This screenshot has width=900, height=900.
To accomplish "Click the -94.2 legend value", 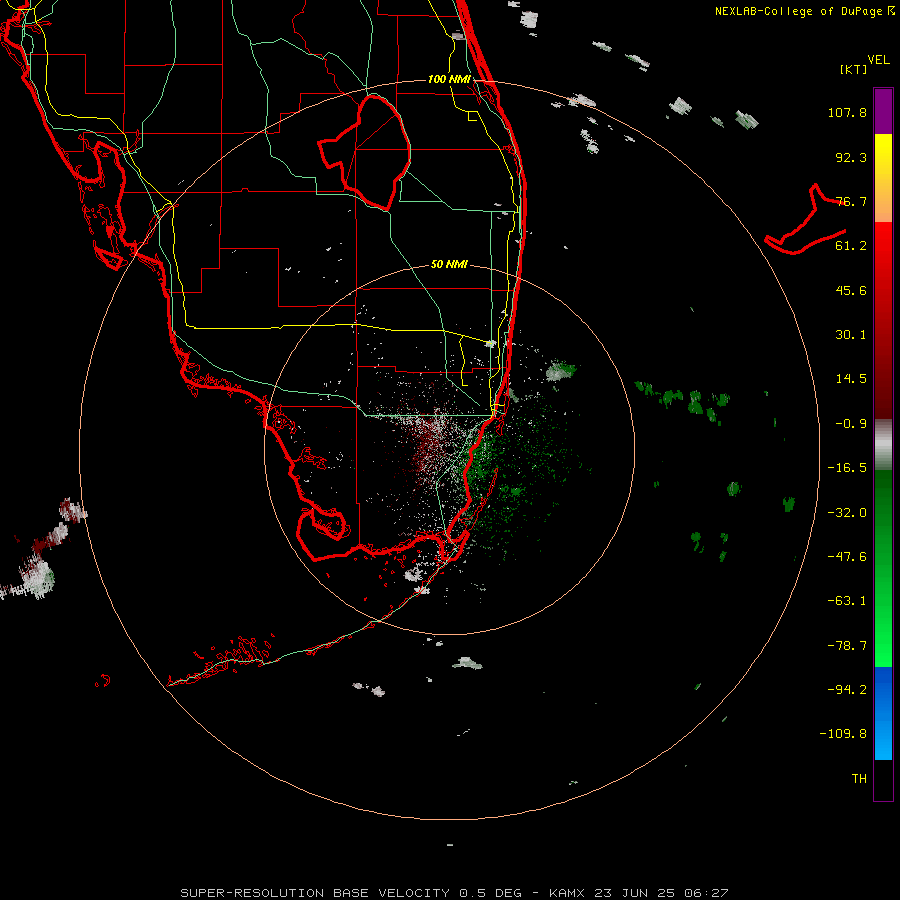I will click(847, 689).
